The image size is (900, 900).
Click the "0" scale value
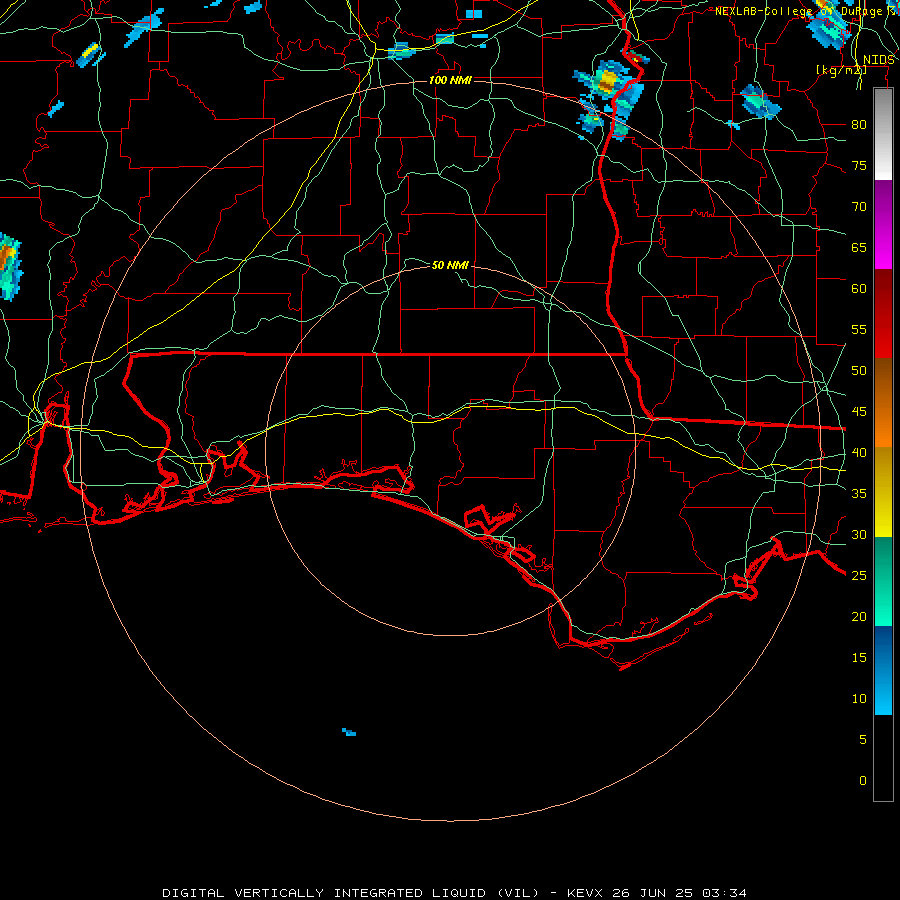(x=863, y=781)
